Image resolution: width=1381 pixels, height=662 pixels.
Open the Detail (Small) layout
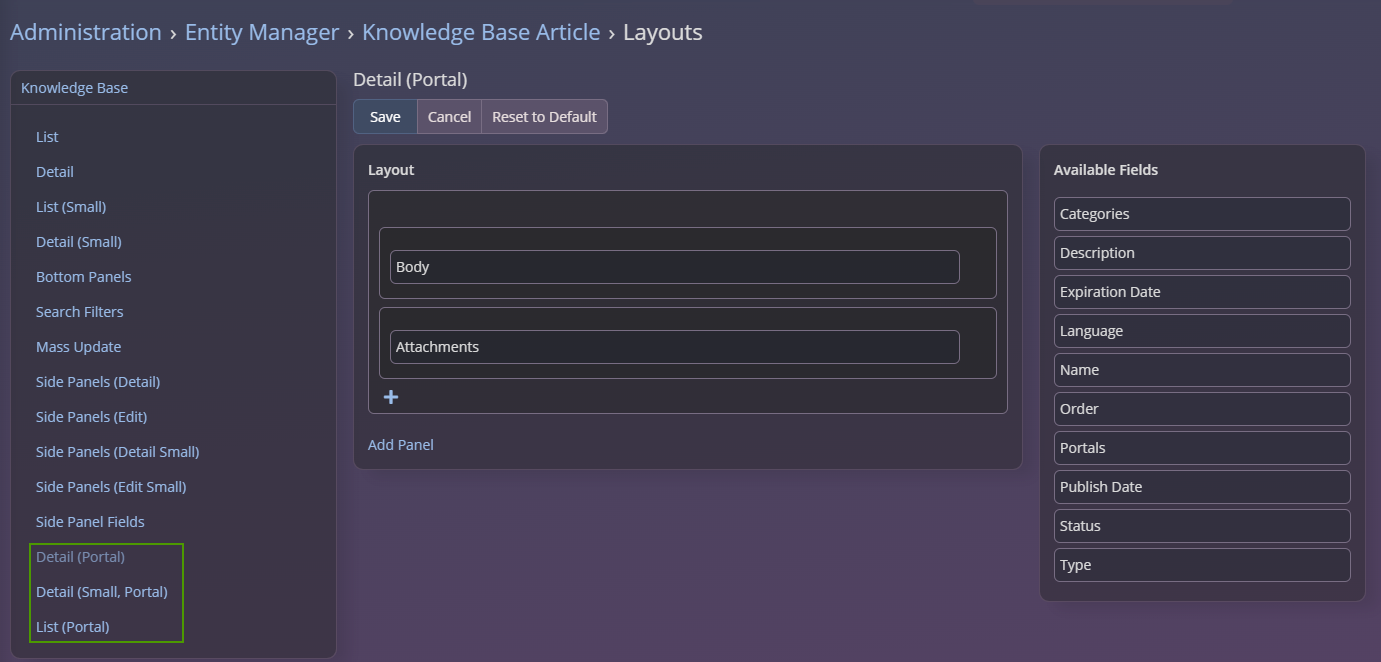(78, 242)
